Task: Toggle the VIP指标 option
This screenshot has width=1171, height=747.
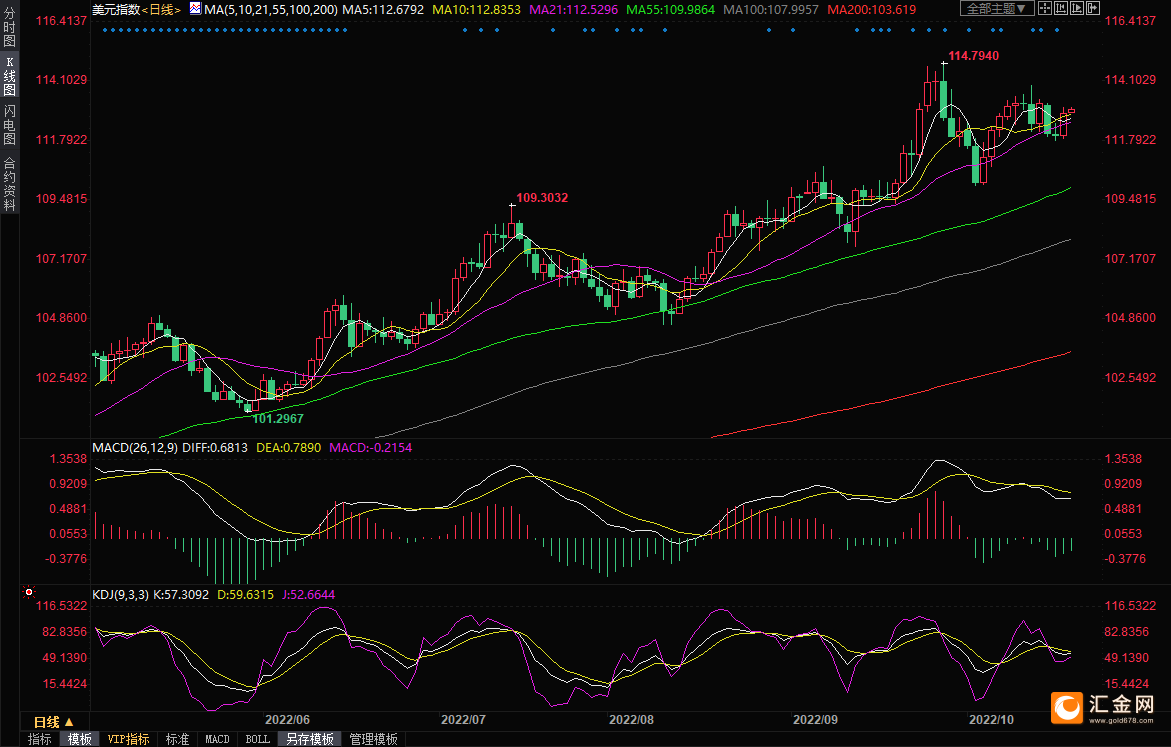Action: 129,739
